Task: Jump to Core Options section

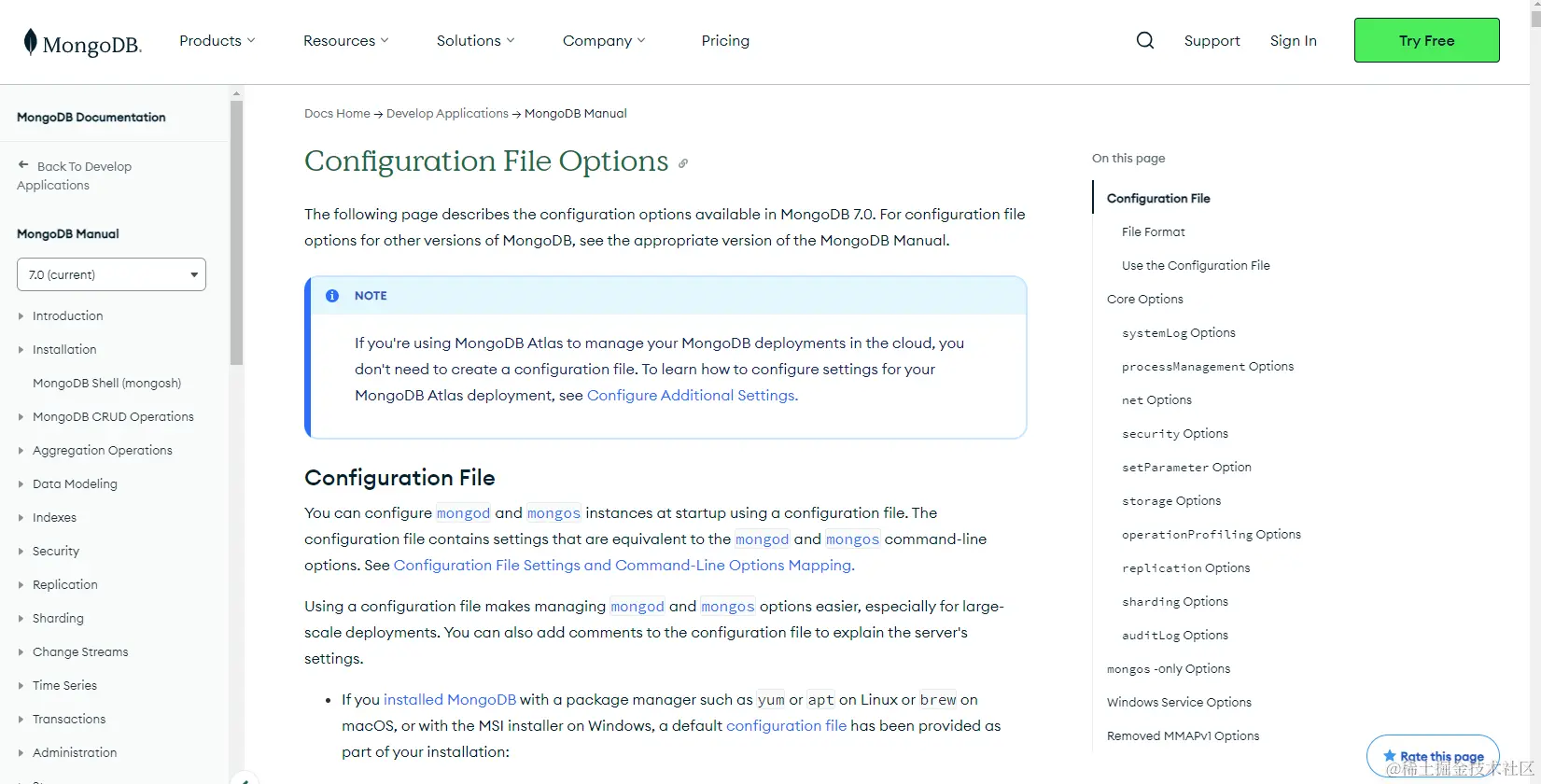Action: click(x=1145, y=299)
